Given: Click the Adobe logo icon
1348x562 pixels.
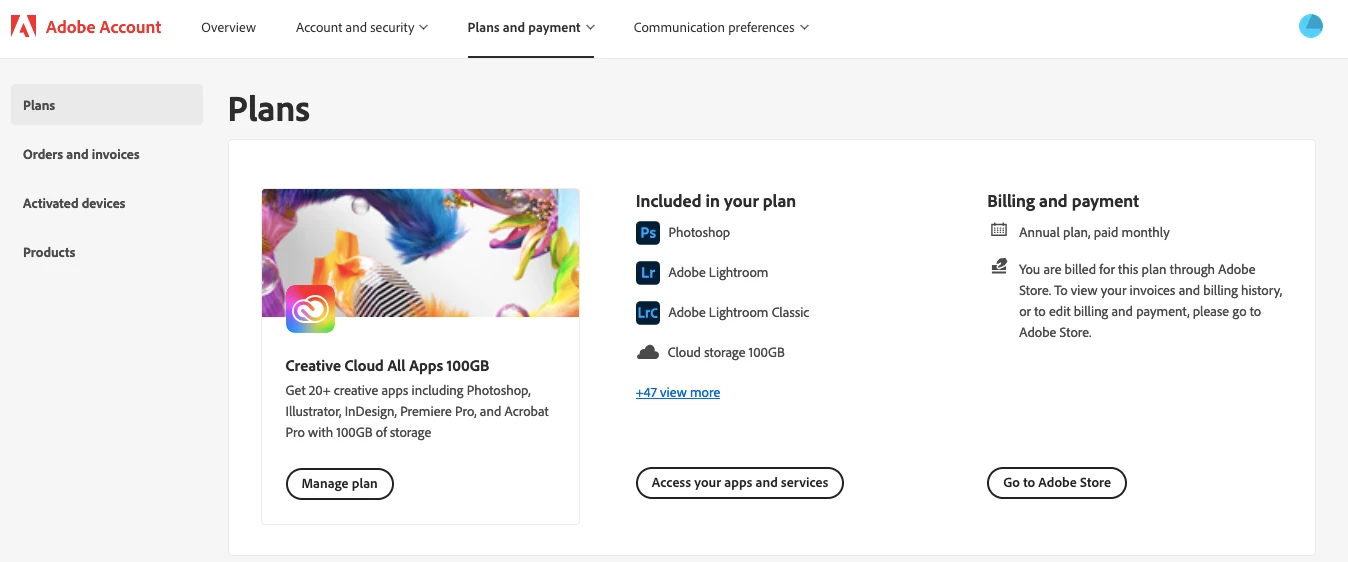Looking at the screenshot, I should pyautogui.click(x=23, y=27).
